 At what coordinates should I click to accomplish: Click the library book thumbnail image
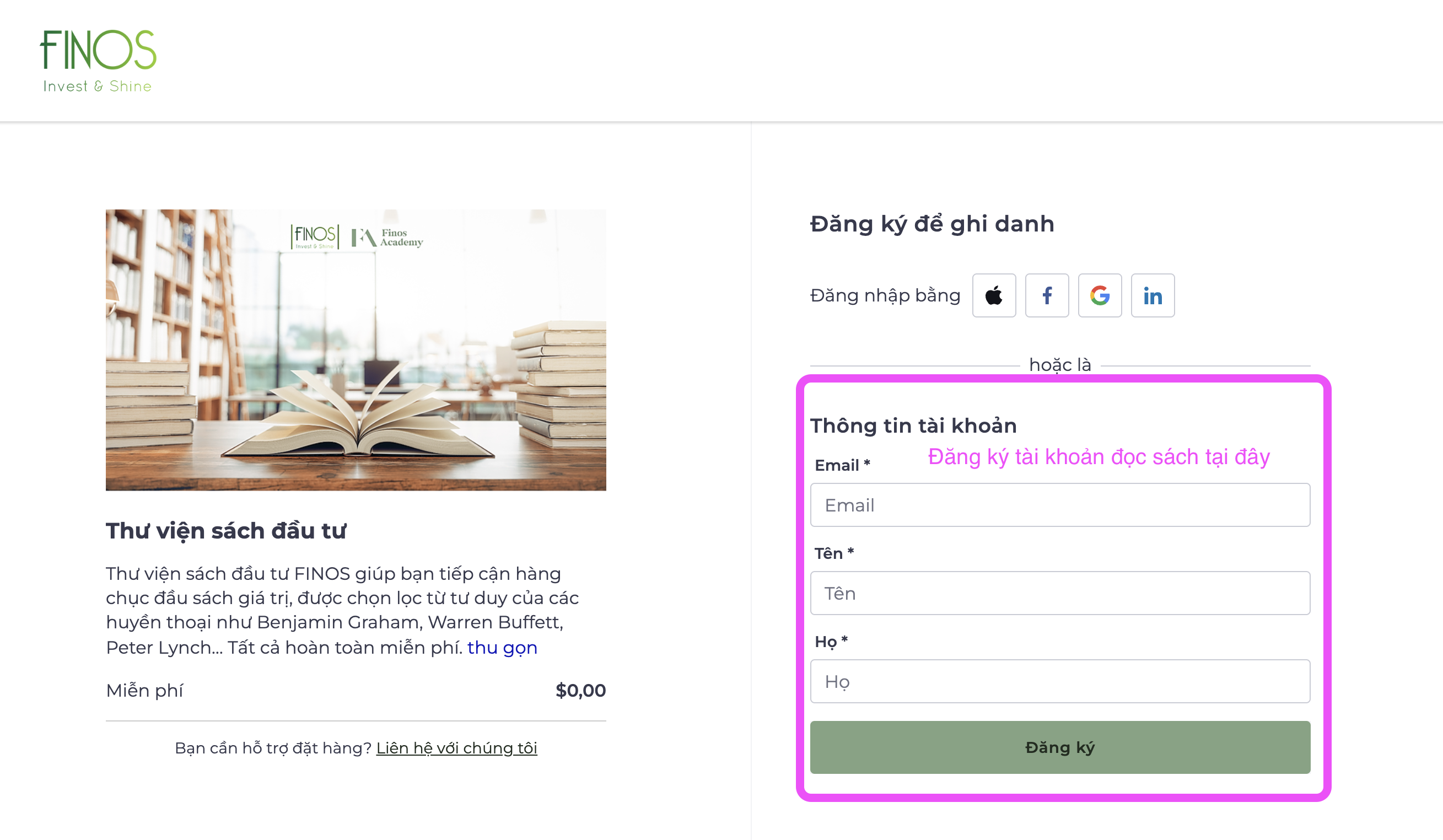pyautogui.click(x=356, y=350)
